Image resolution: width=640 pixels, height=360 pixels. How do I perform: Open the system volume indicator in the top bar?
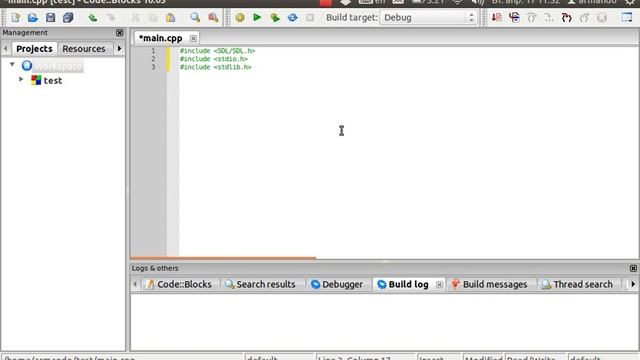(x=477, y=2)
